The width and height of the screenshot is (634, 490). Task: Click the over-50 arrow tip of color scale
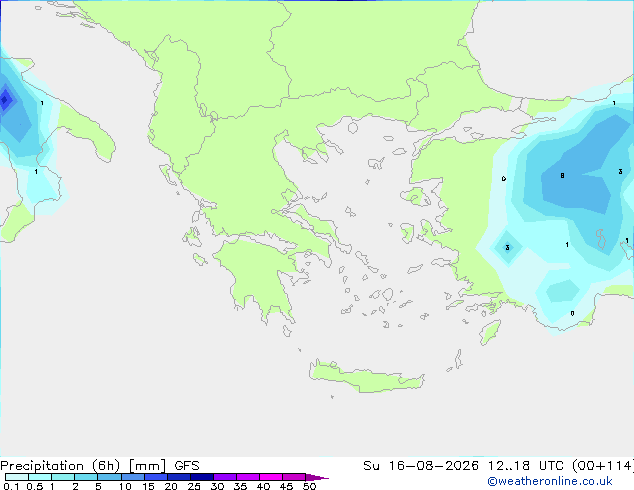click(x=317, y=477)
